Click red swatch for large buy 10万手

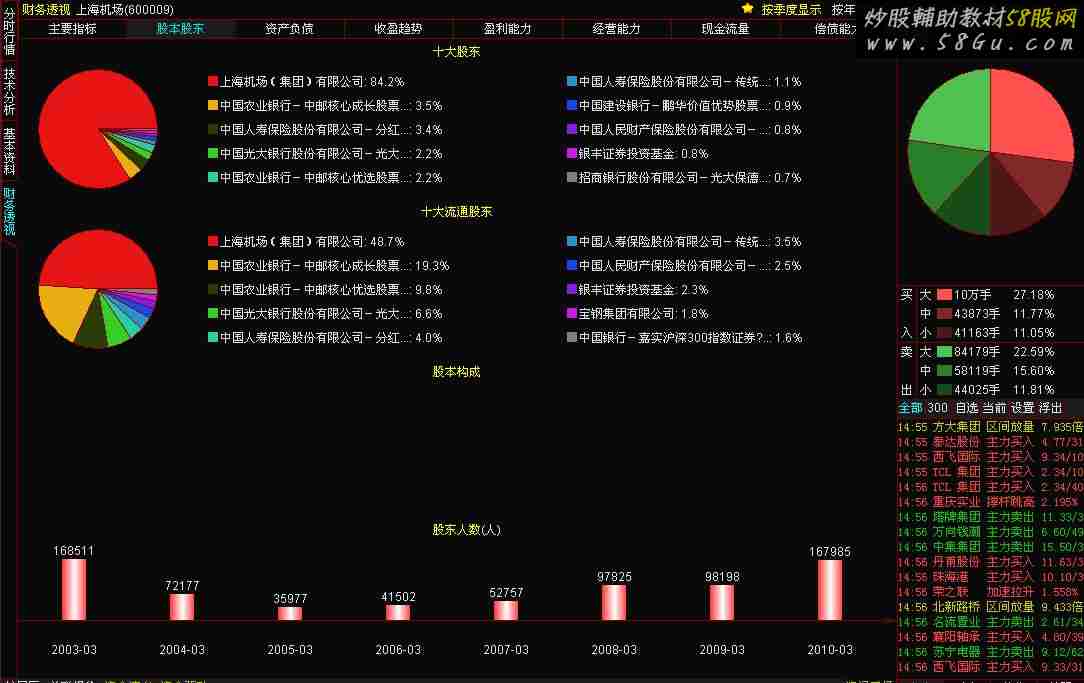tap(944, 294)
